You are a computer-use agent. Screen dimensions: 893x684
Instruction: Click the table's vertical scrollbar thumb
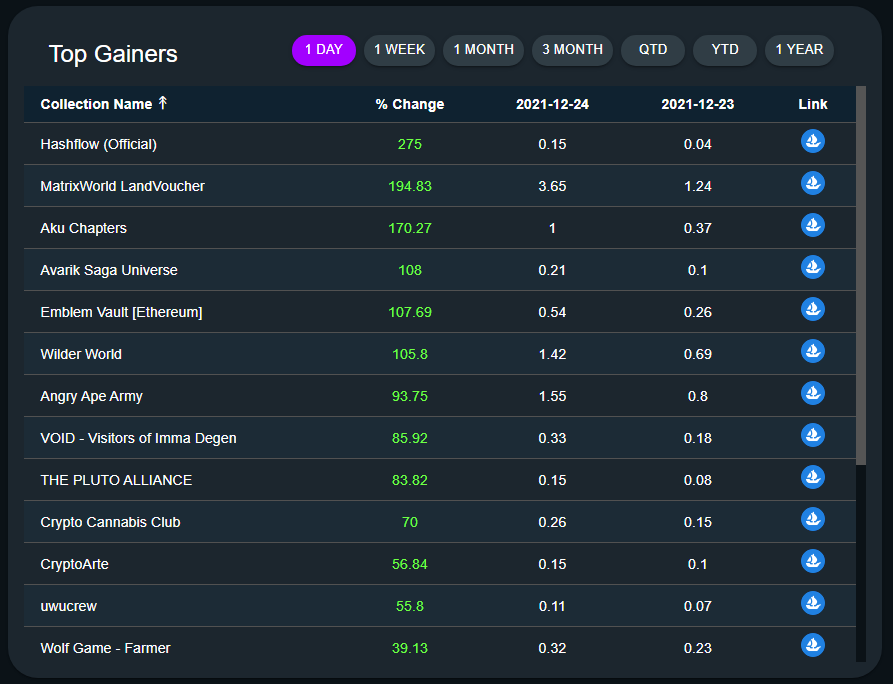pyautogui.click(x=861, y=276)
